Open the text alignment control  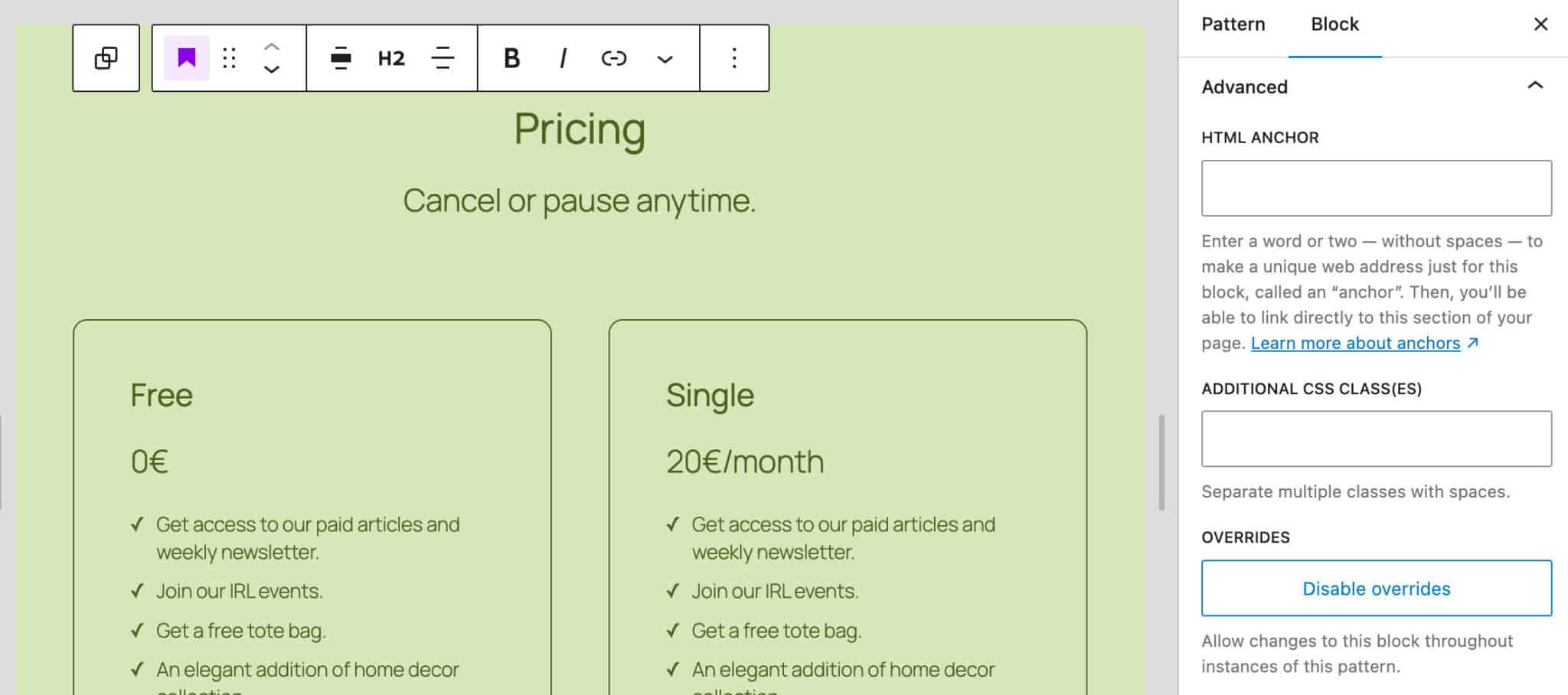pos(443,58)
